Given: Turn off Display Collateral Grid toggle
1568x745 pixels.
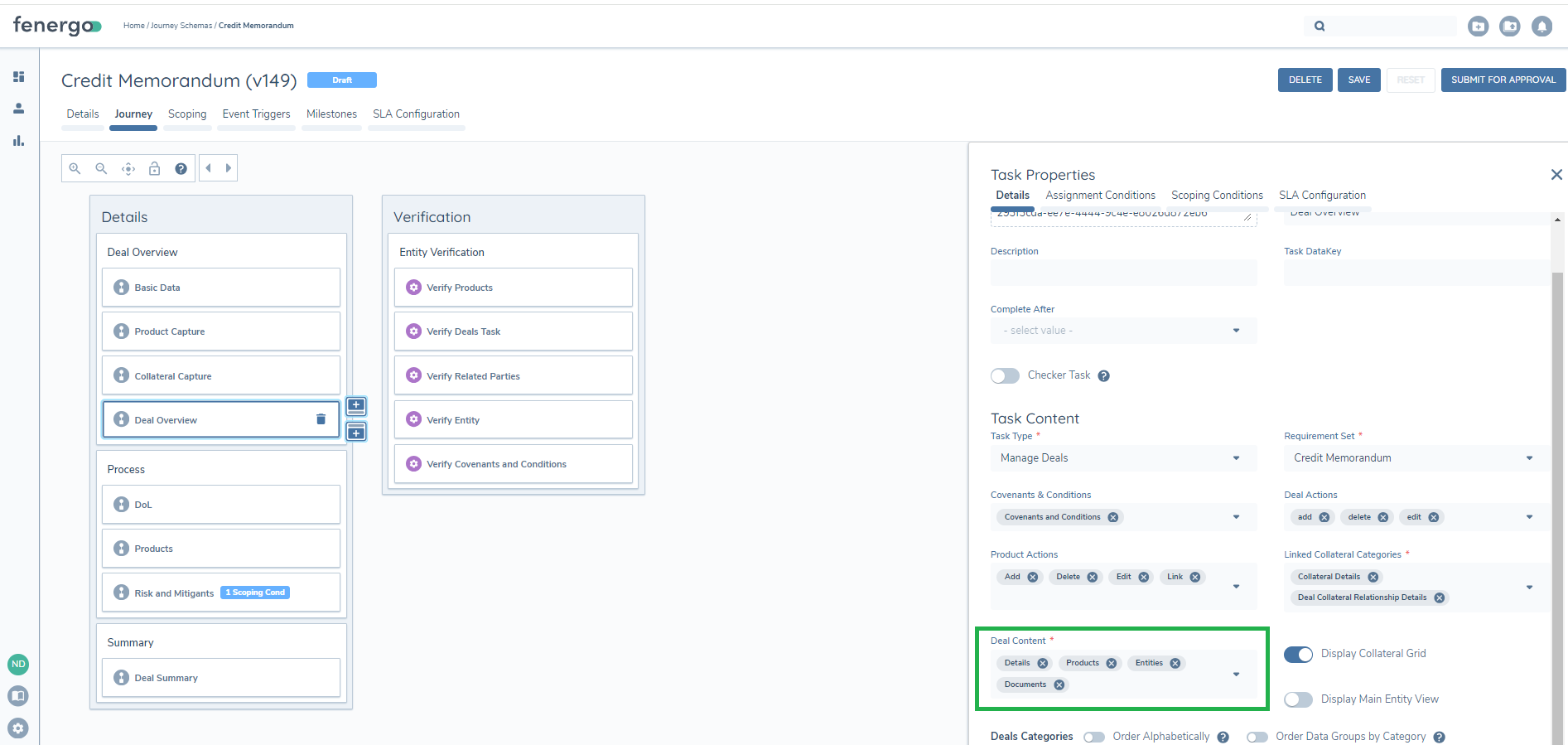Looking at the screenshot, I should [1298, 655].
